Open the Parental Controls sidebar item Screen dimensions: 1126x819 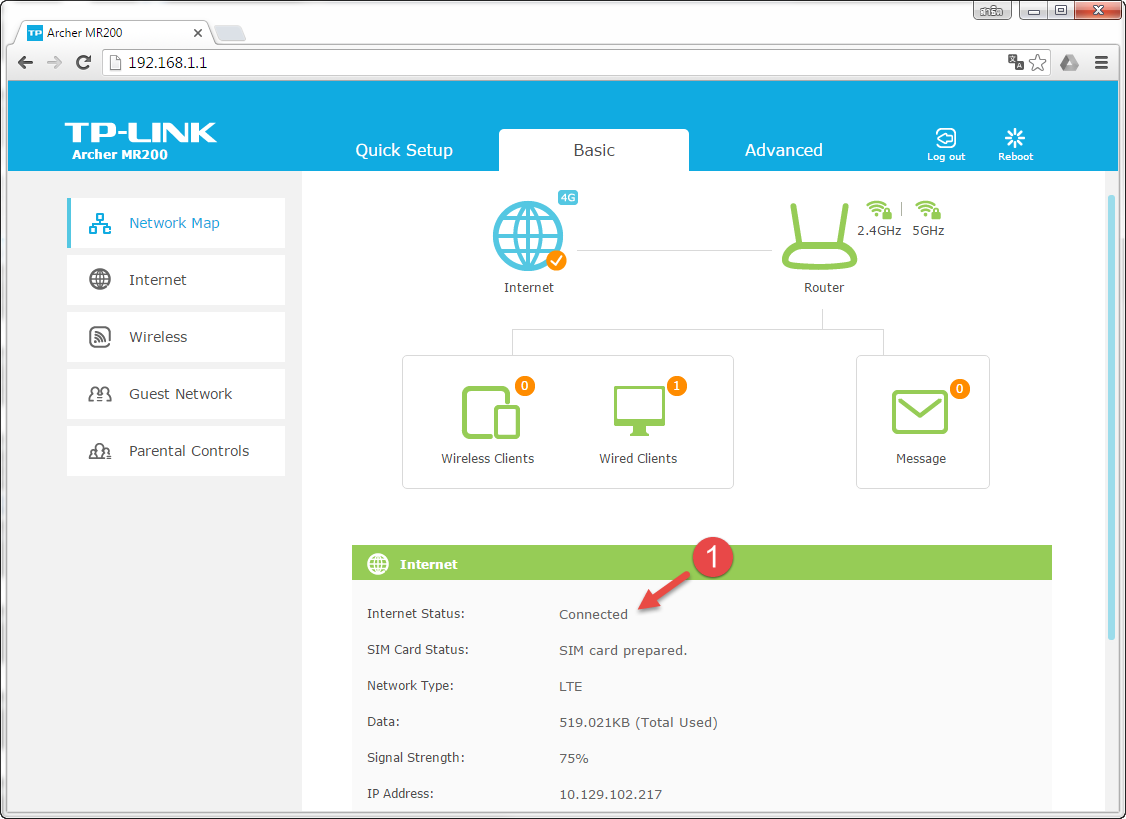176,451
